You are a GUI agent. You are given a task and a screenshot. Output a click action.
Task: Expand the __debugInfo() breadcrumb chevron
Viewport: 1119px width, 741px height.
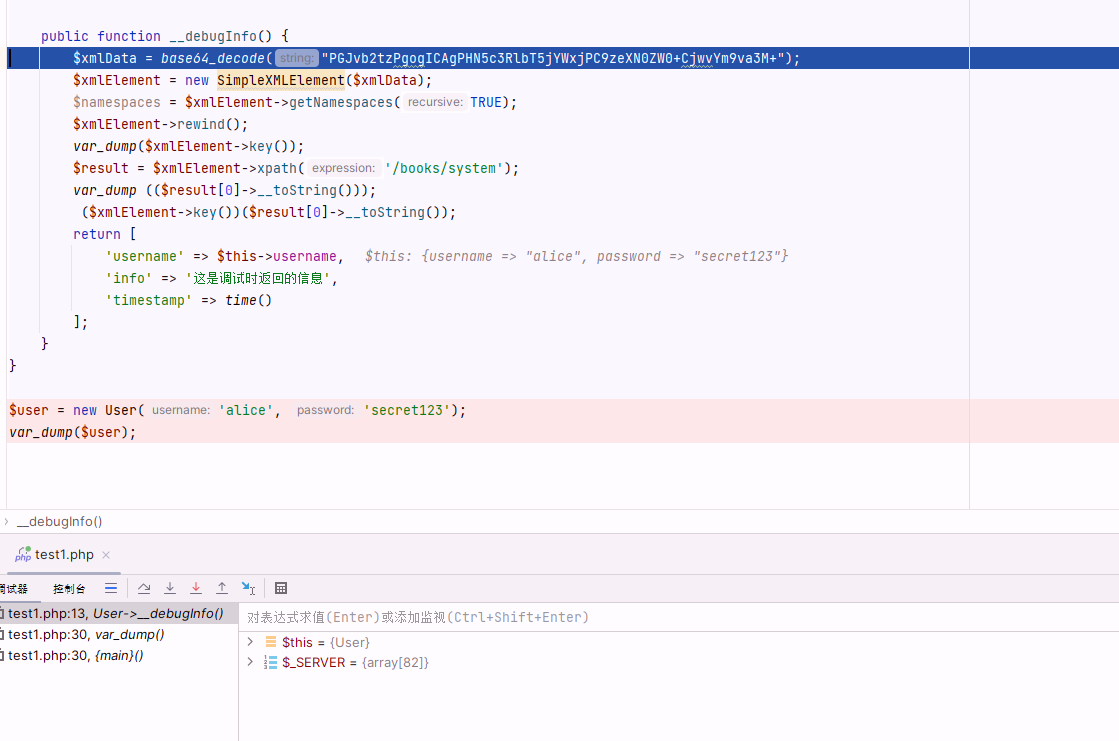pos(6,522)
